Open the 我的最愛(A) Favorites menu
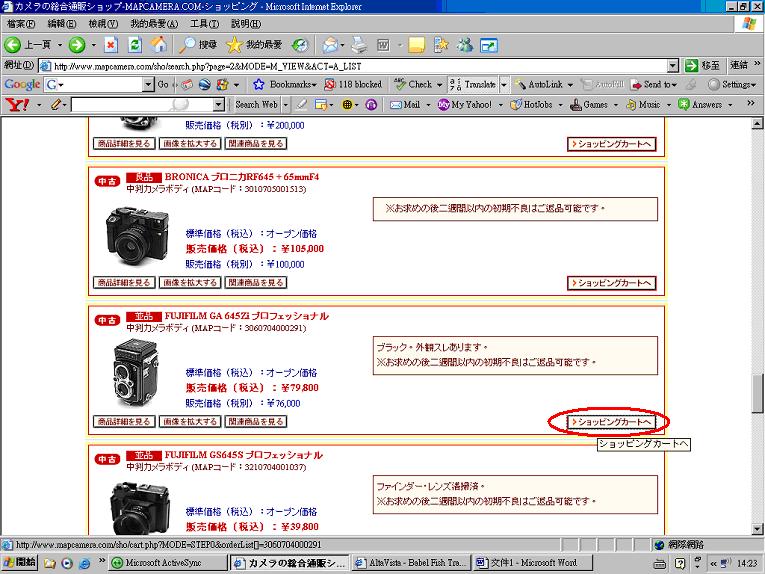 [154, 23]
